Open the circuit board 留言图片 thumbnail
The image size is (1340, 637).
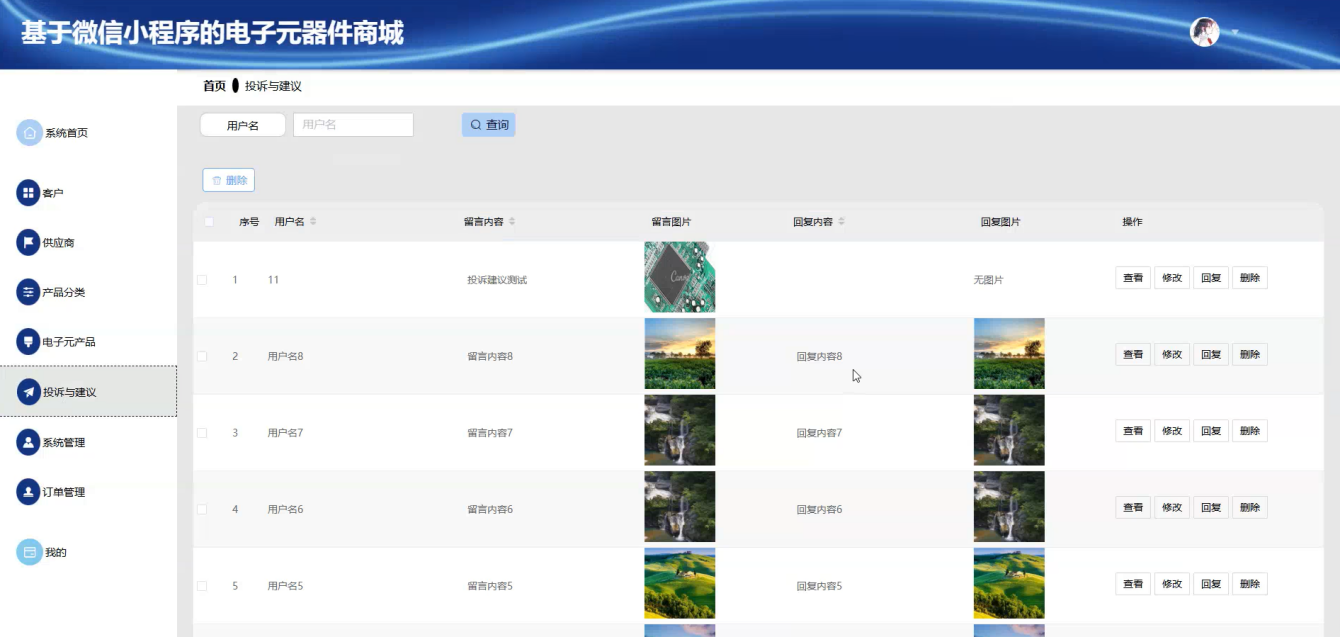pos(680,277)
